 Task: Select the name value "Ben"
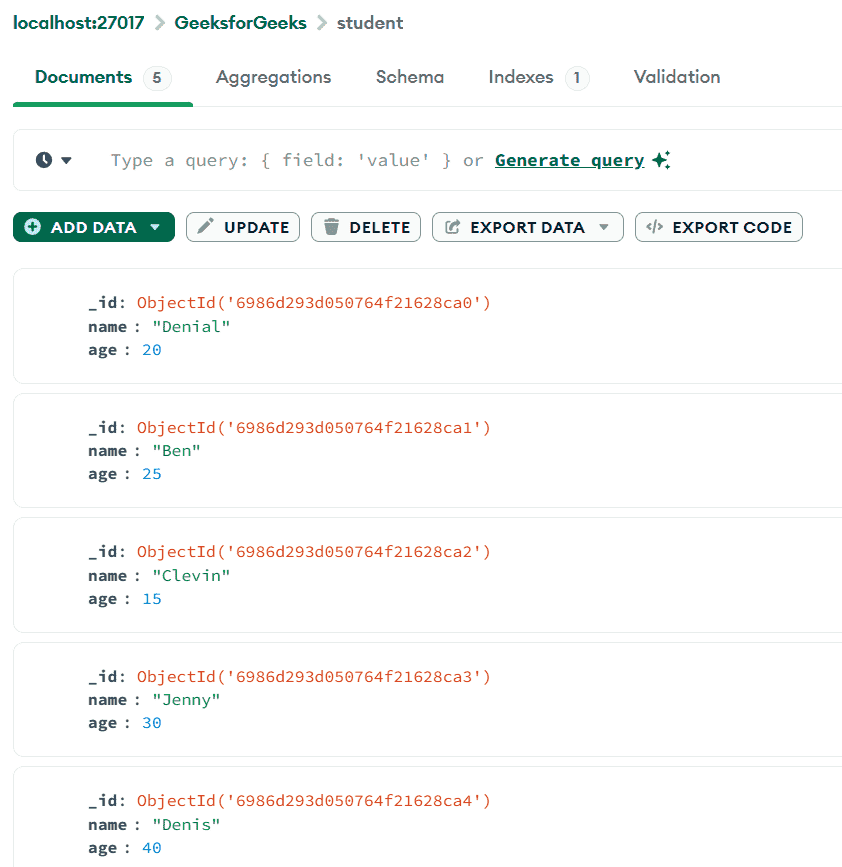176,451
